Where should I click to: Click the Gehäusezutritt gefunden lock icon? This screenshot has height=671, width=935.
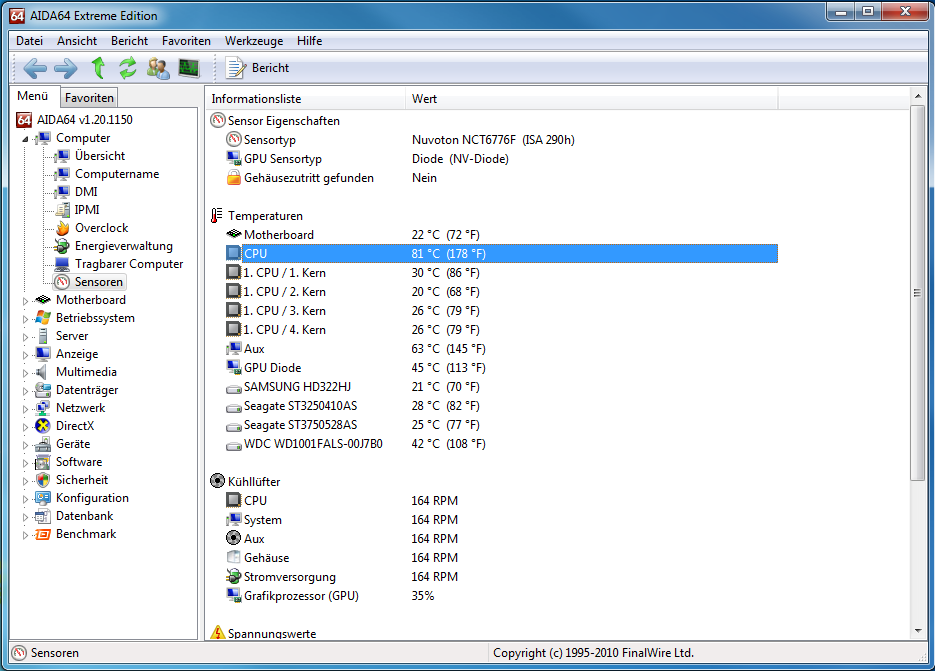[234, 178]
